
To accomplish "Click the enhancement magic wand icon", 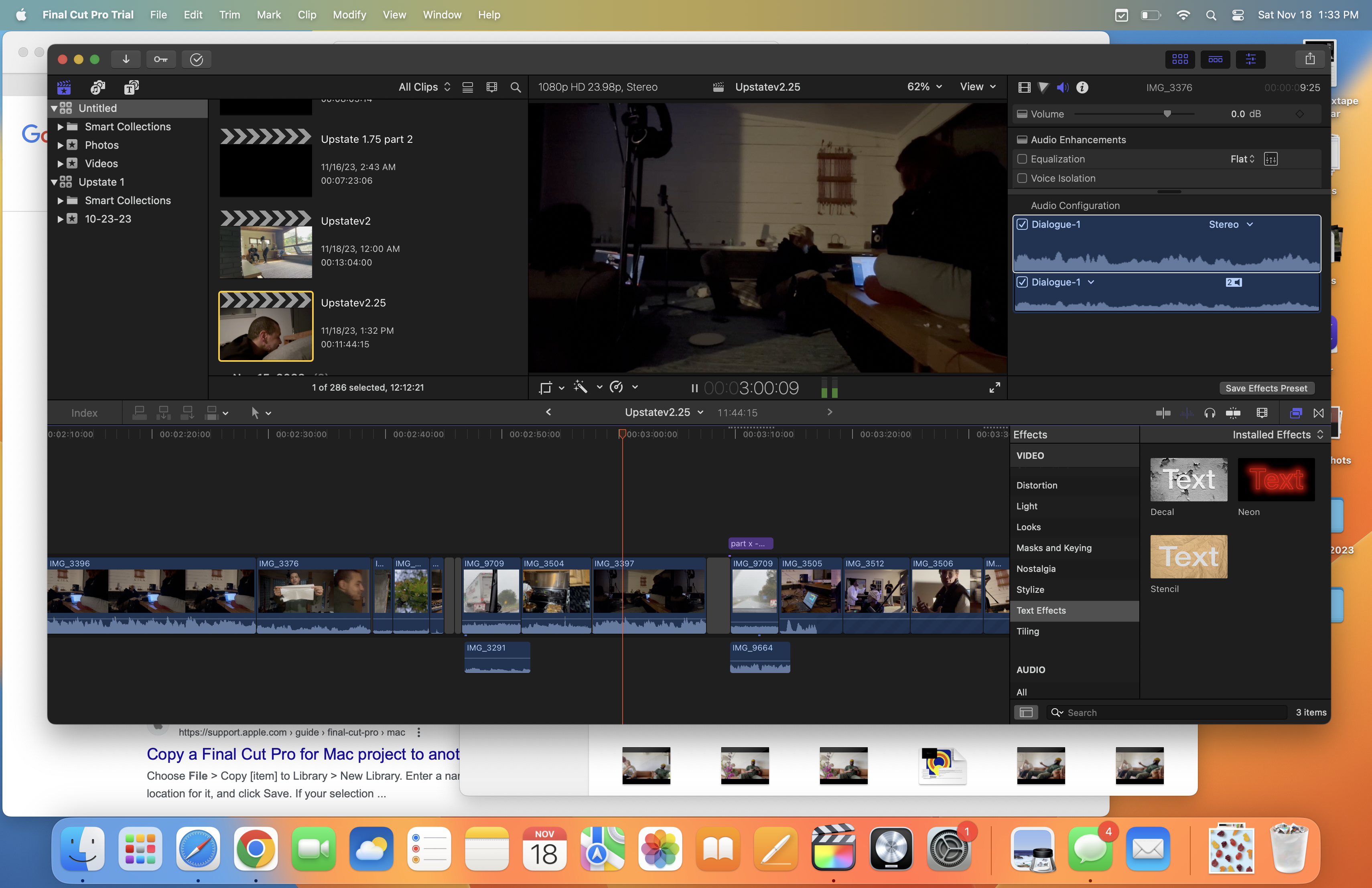I will 580,387.
